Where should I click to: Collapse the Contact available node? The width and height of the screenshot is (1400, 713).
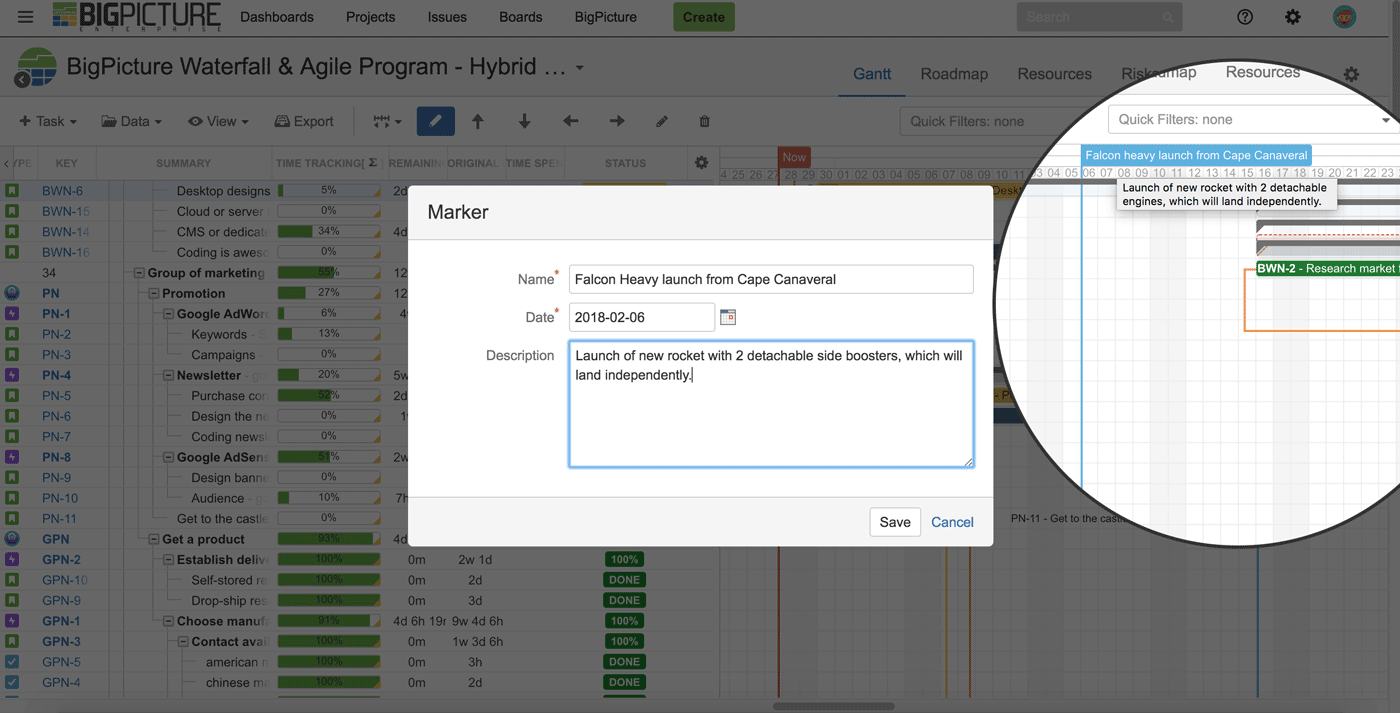[x=184, y=642]
